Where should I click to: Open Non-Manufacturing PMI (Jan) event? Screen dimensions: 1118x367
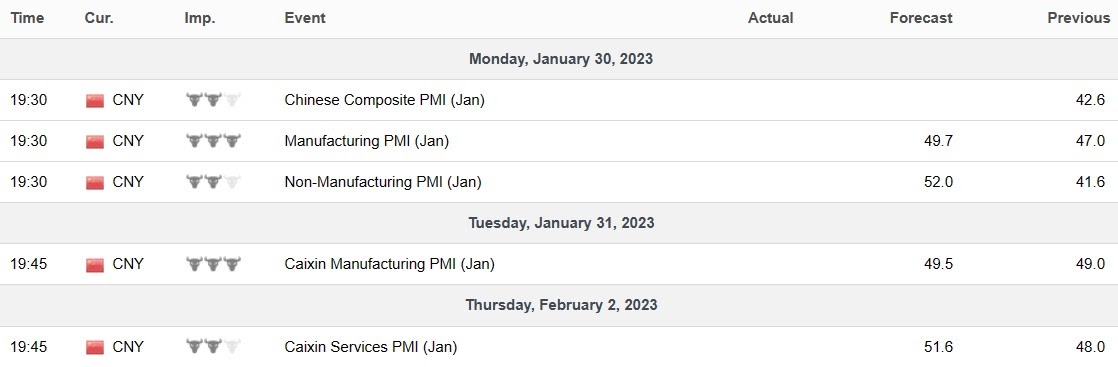(383, 182)
